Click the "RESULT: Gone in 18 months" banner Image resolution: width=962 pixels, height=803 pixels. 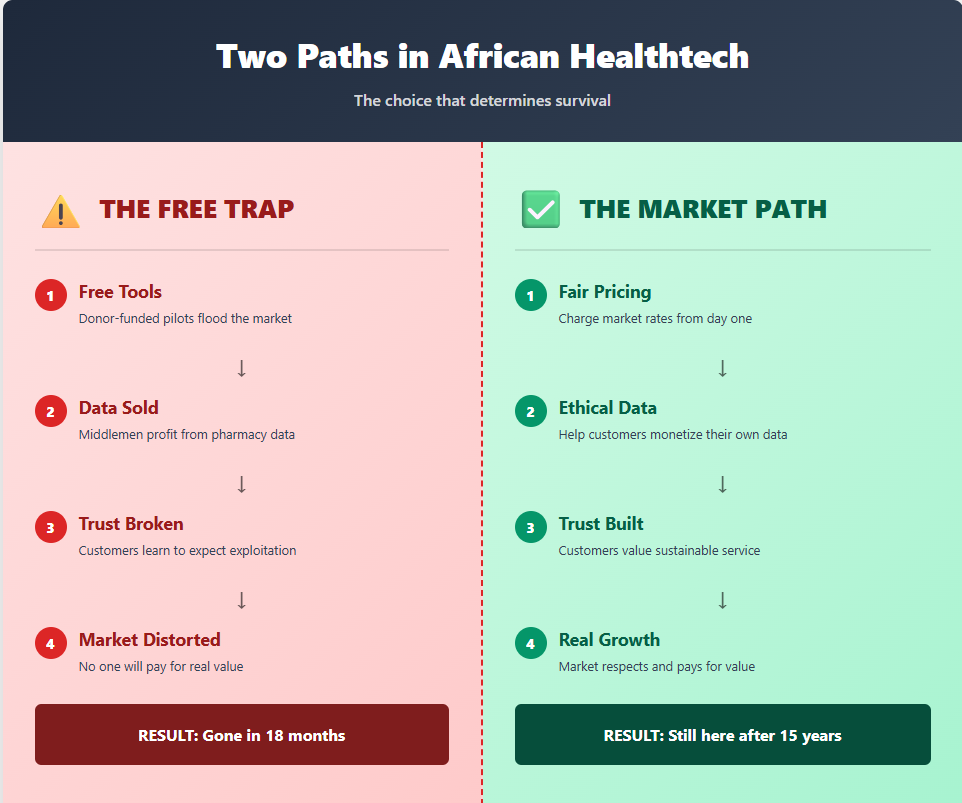[241, 735]
